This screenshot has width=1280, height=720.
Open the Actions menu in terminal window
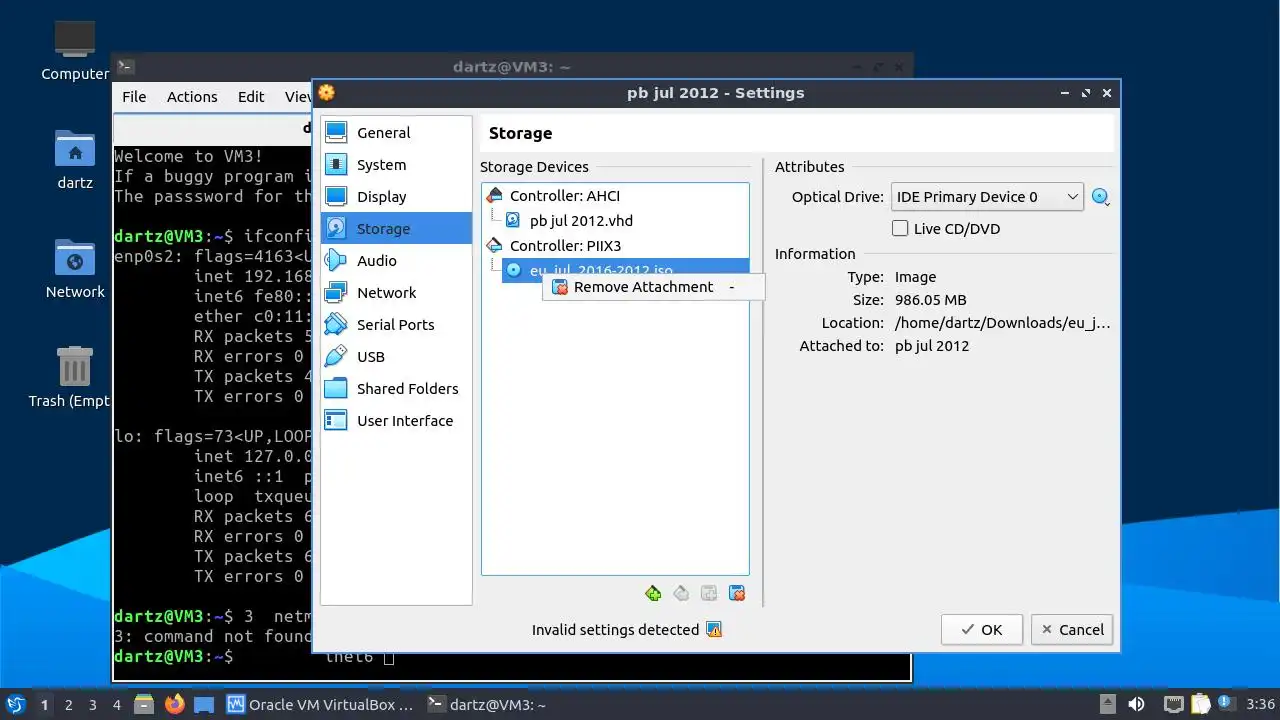pyautogui.click(x=192, y=97)
